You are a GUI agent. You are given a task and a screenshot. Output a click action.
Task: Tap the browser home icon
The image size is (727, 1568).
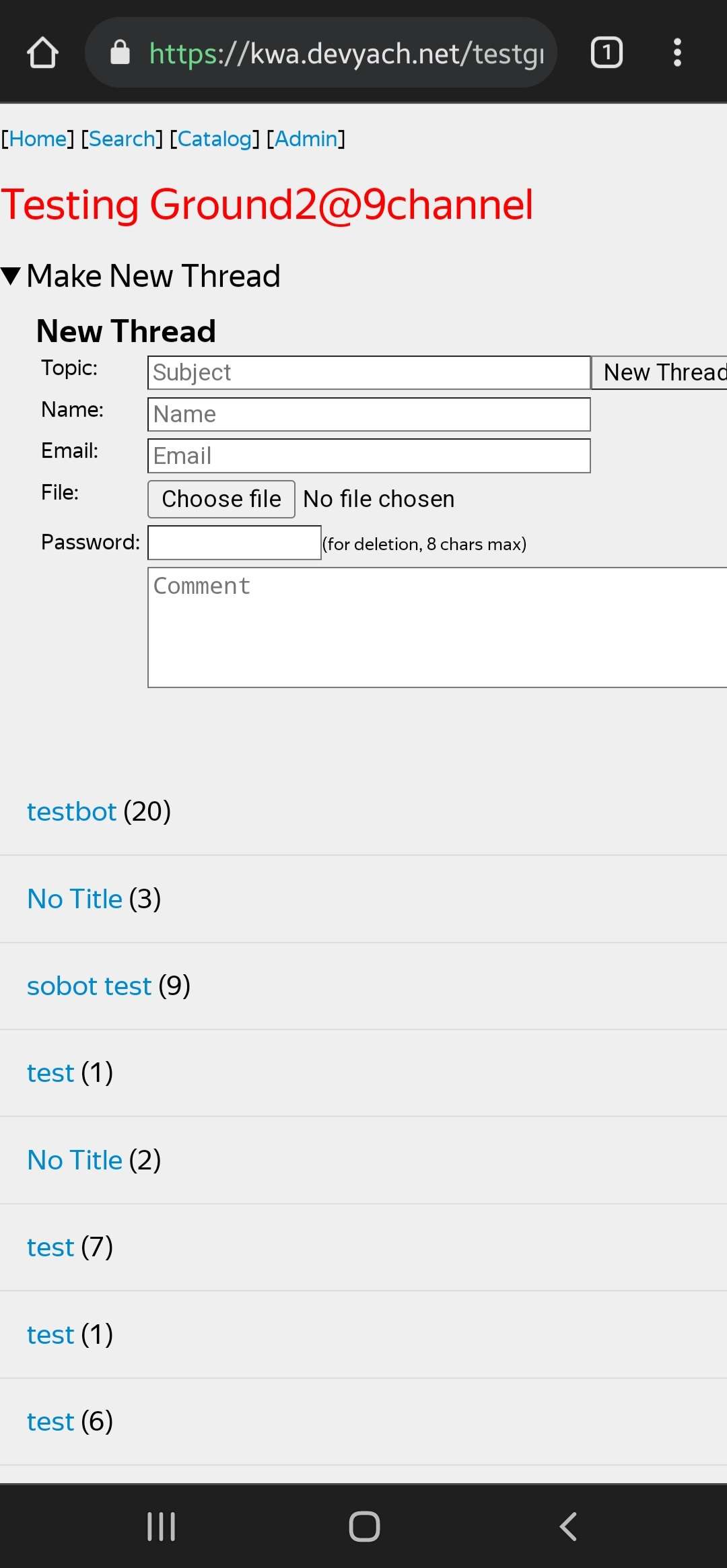click(x=42, y=53)
